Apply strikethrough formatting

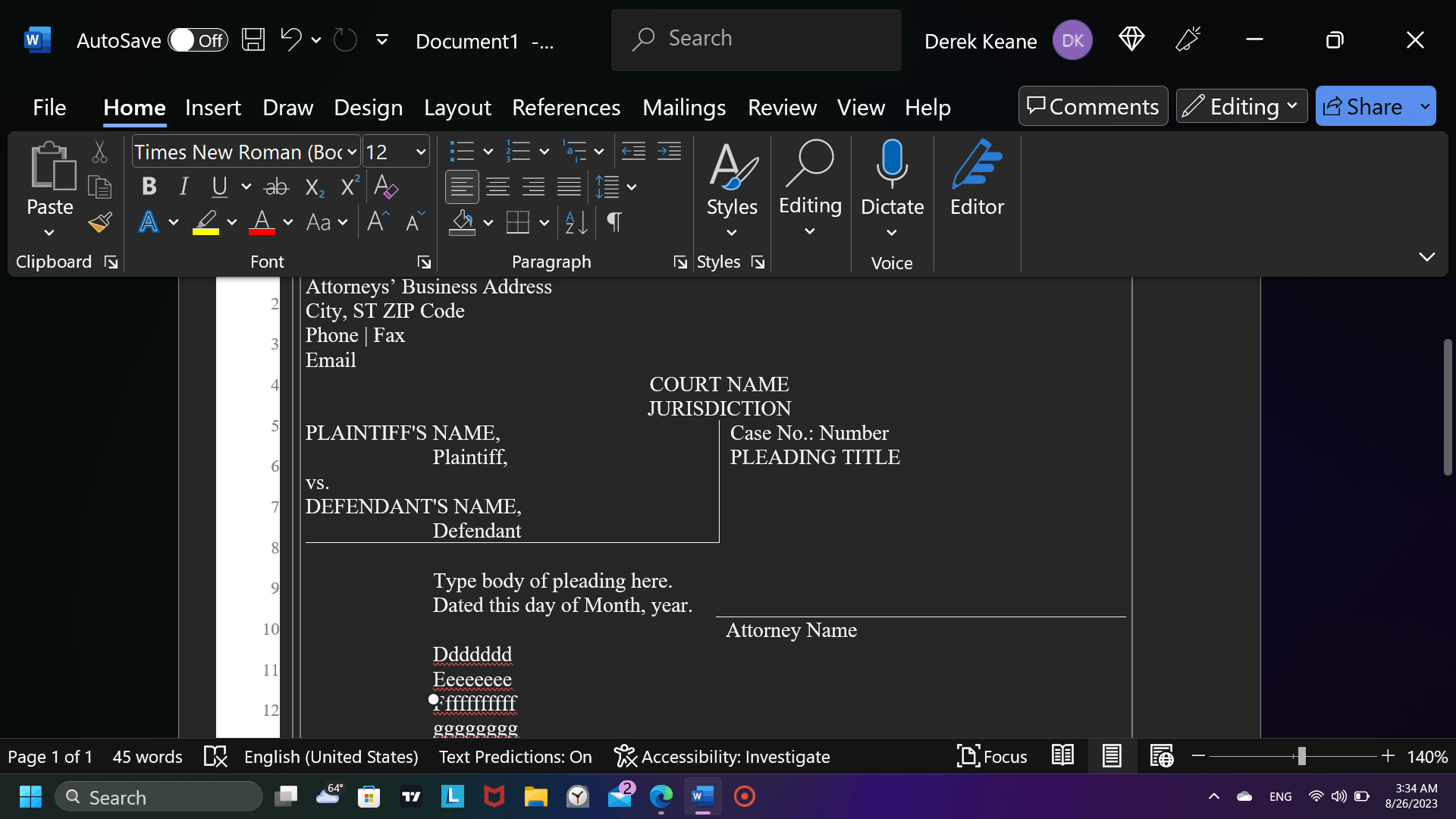(276, 187)
